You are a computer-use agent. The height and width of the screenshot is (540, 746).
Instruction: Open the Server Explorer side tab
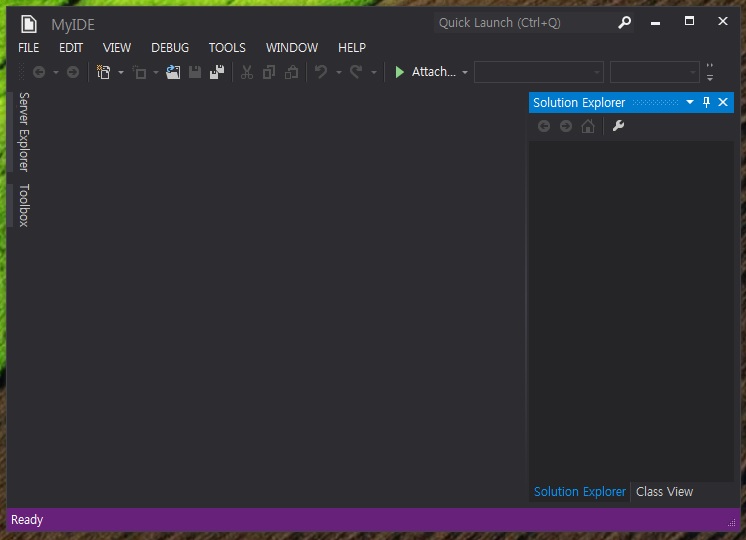pos(24,131)
